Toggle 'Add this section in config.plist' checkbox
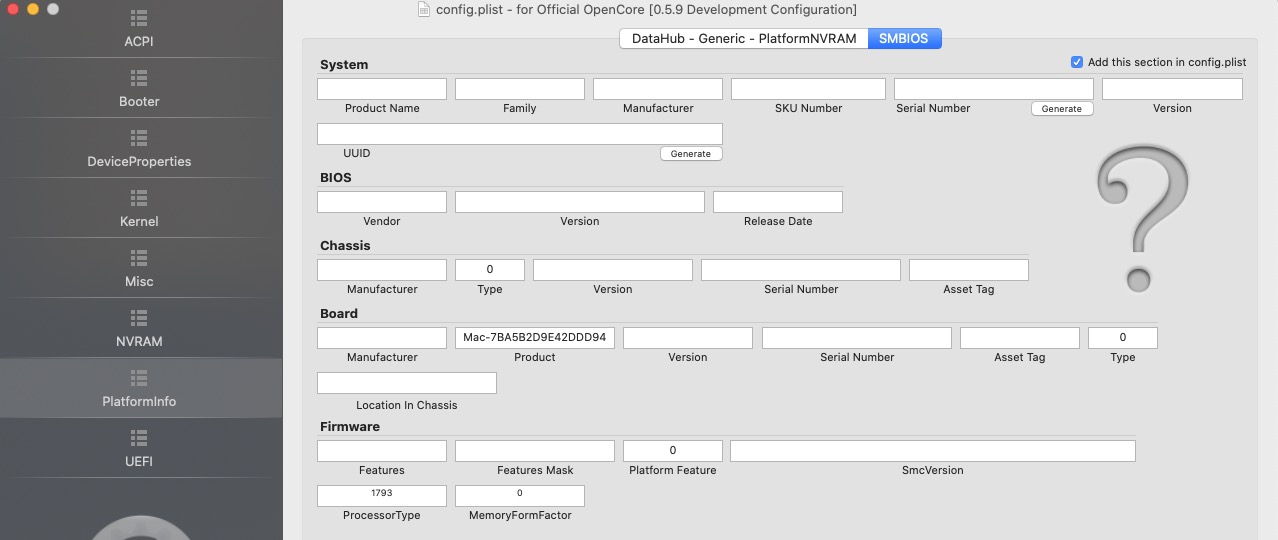 [x=1077, y=62]
